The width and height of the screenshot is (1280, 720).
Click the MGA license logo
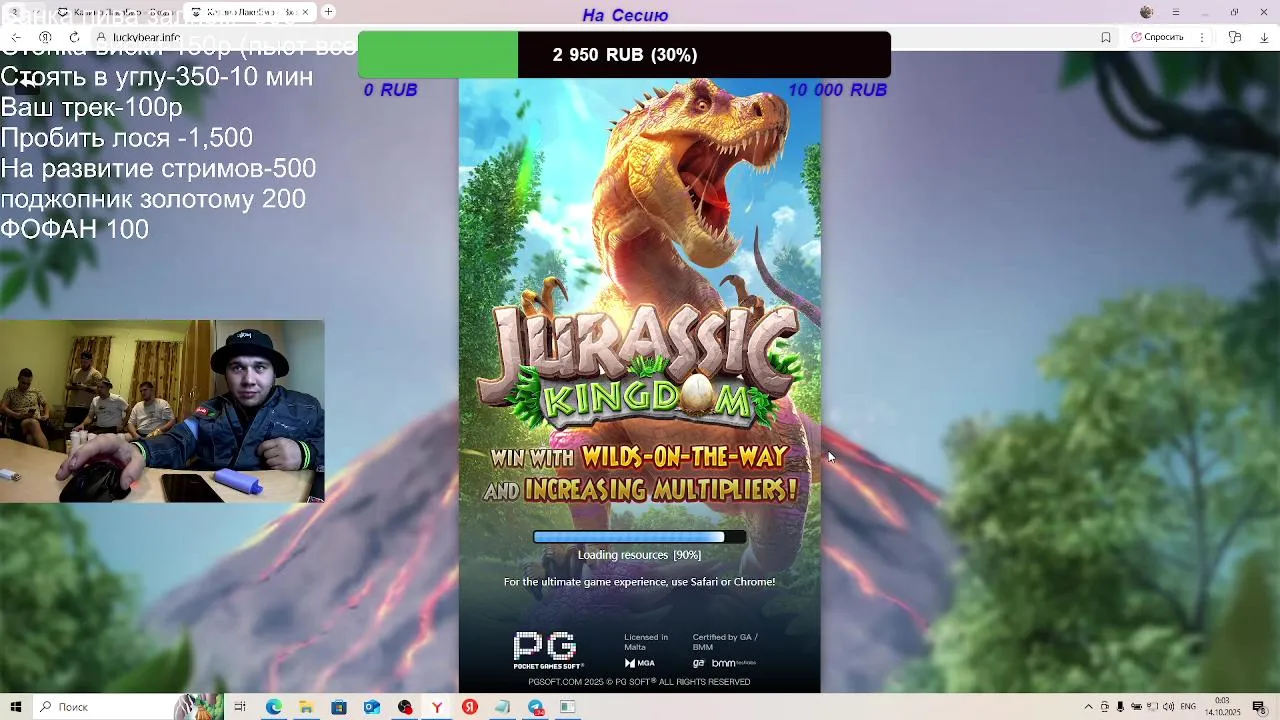click(640, 663)
